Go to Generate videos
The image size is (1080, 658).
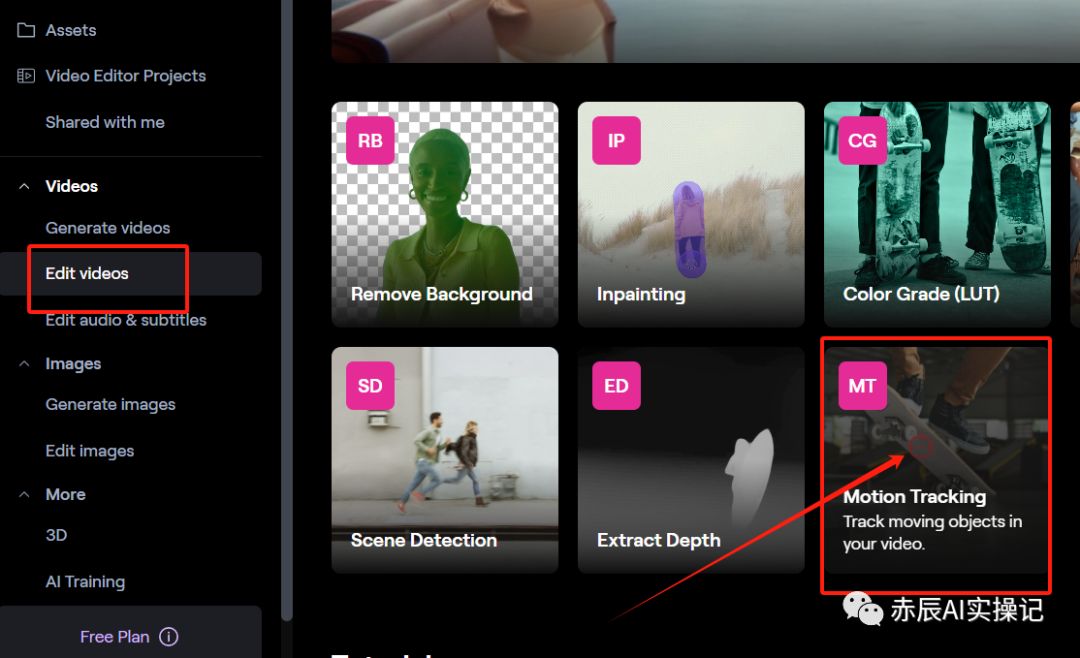pos(107,228)
